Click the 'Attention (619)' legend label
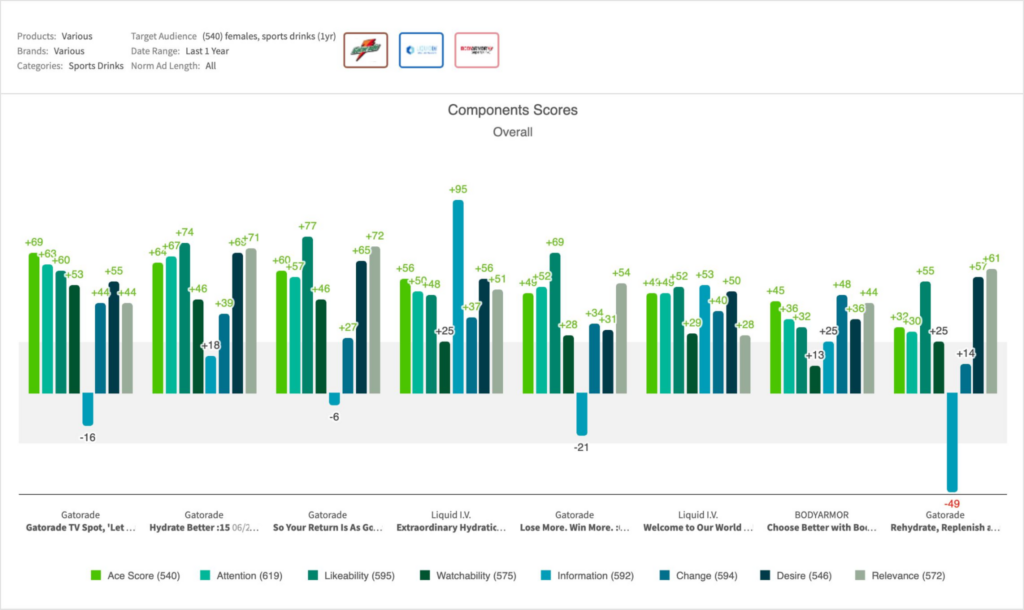Screen dimensions: 1024x610 pos(249,575)
